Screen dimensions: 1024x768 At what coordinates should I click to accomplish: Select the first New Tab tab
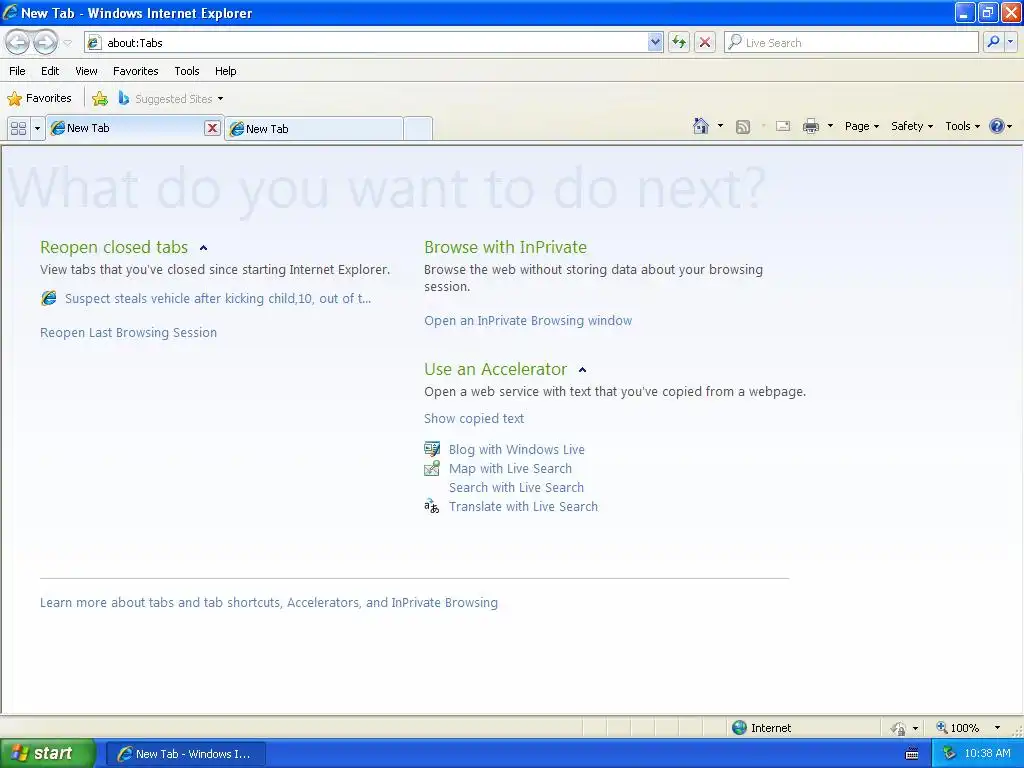(127, 128)
